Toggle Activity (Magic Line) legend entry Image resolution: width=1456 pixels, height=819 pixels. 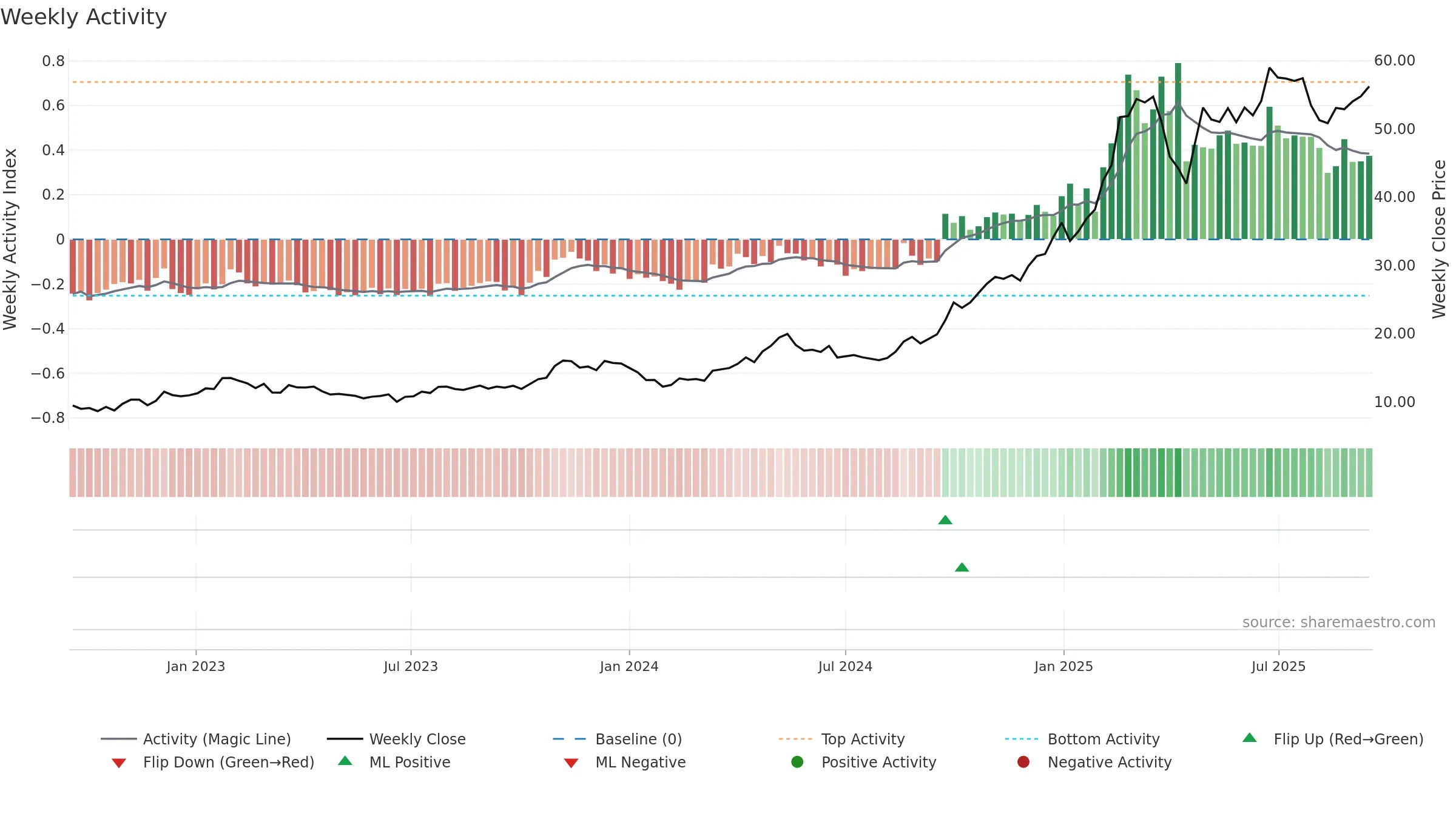point(196,739)
